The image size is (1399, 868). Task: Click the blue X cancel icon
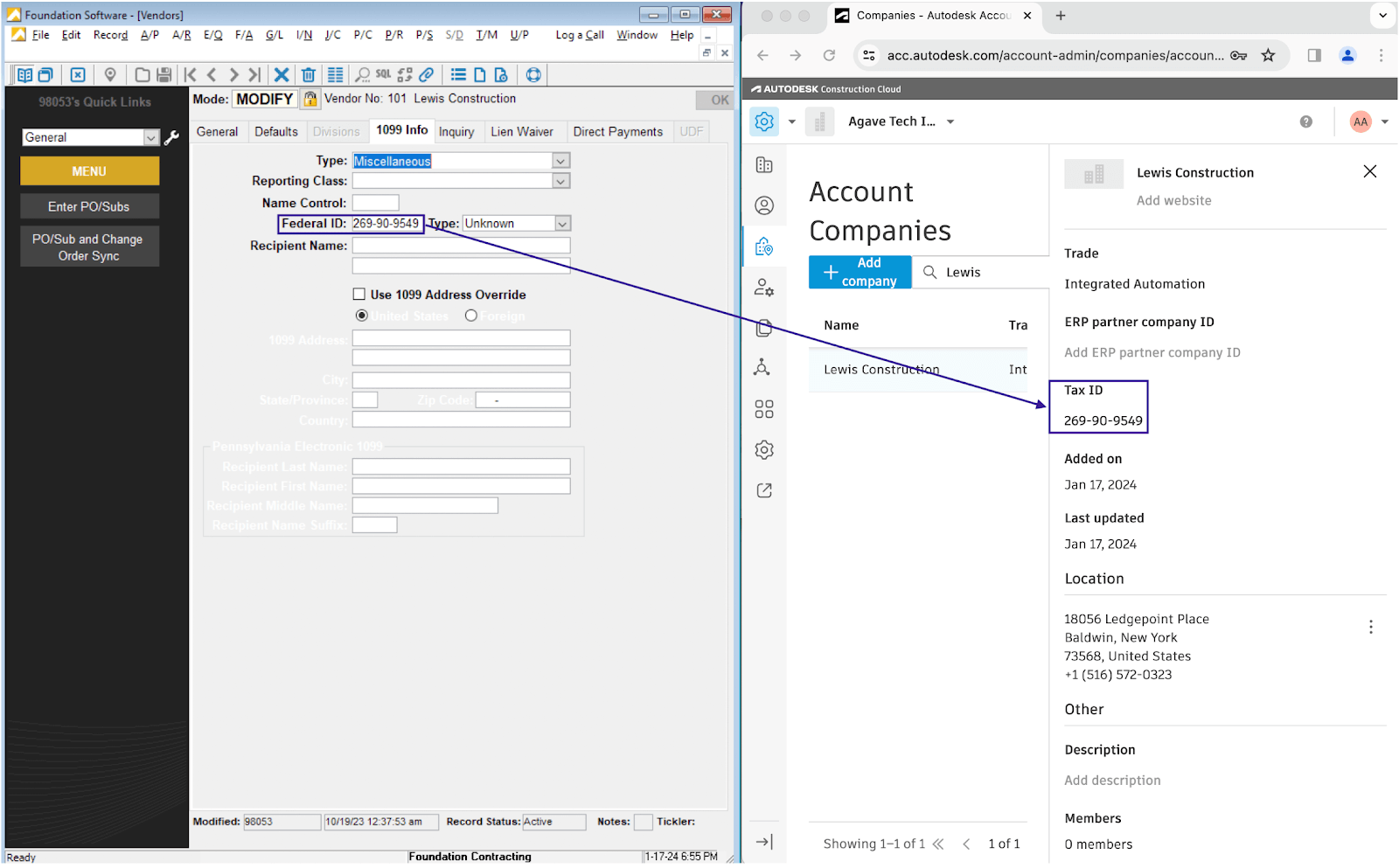click(x=282, y=75)
